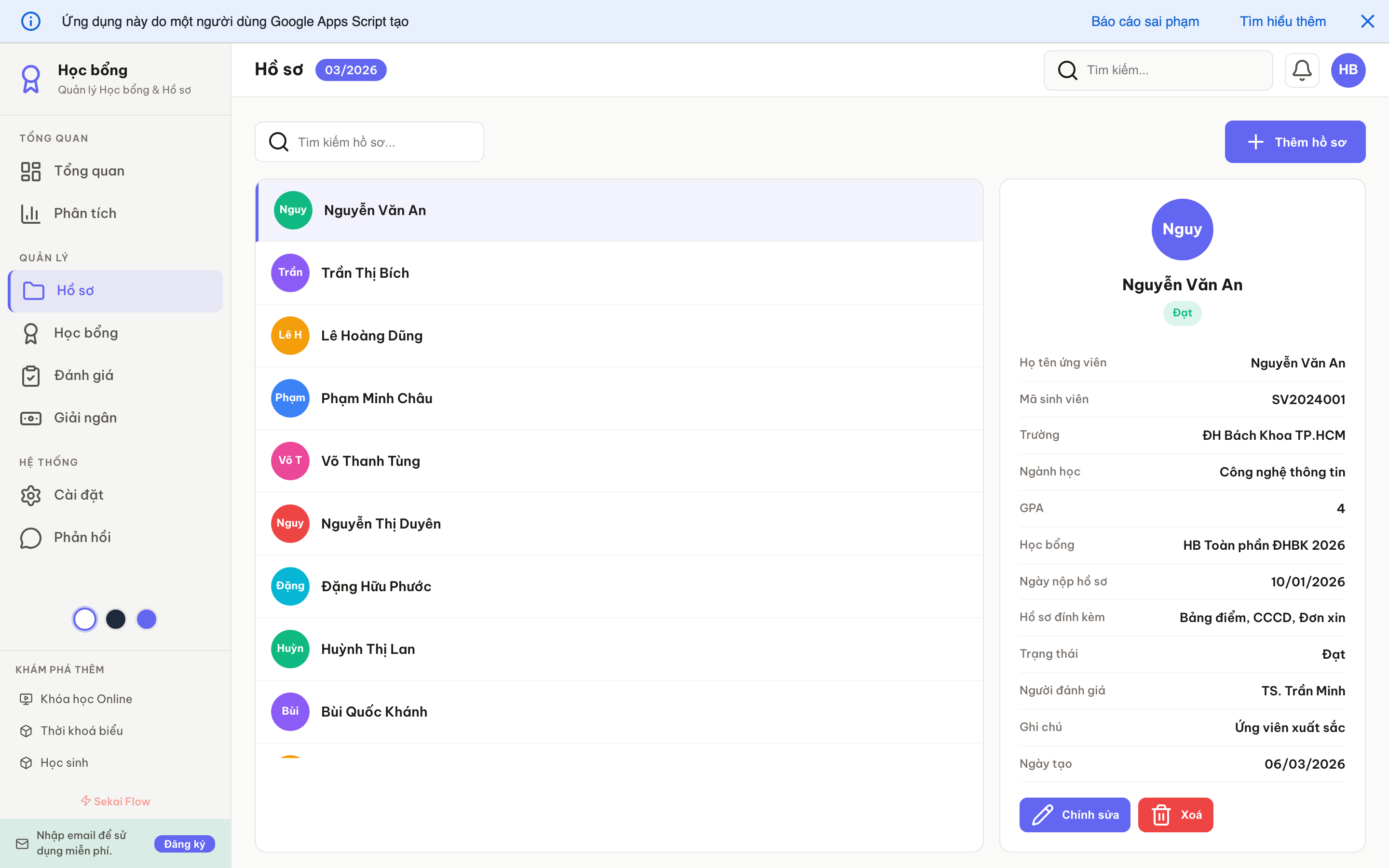Image resolution: width=1389 pixels, height=868 pixels.
Task: Switch to the dark theme circle
Action: 116,619
